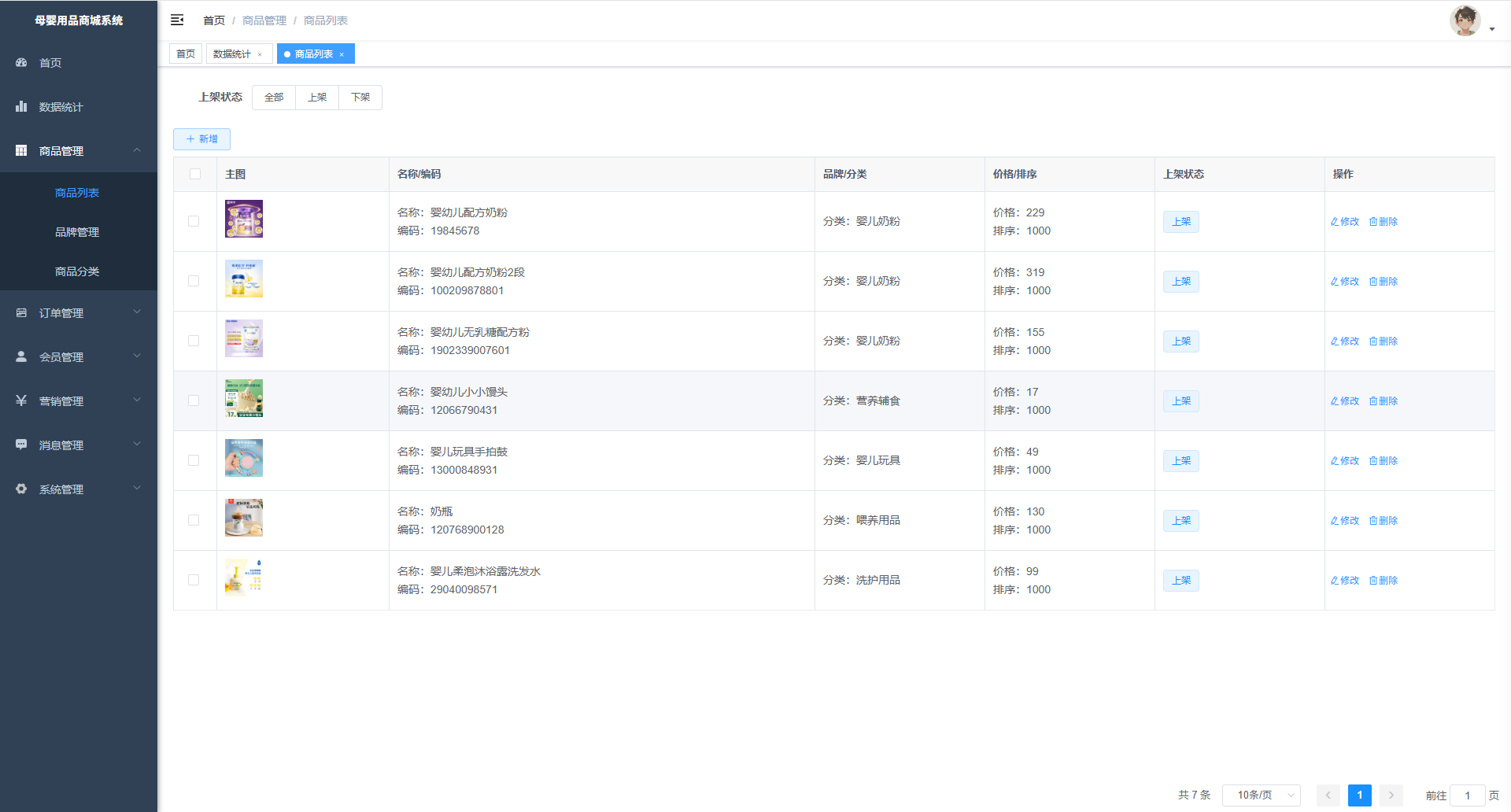Click the 前往 page number input field
This screenshot has width=1511, height=812.
pyautogui.click(x=1467, y=795)
